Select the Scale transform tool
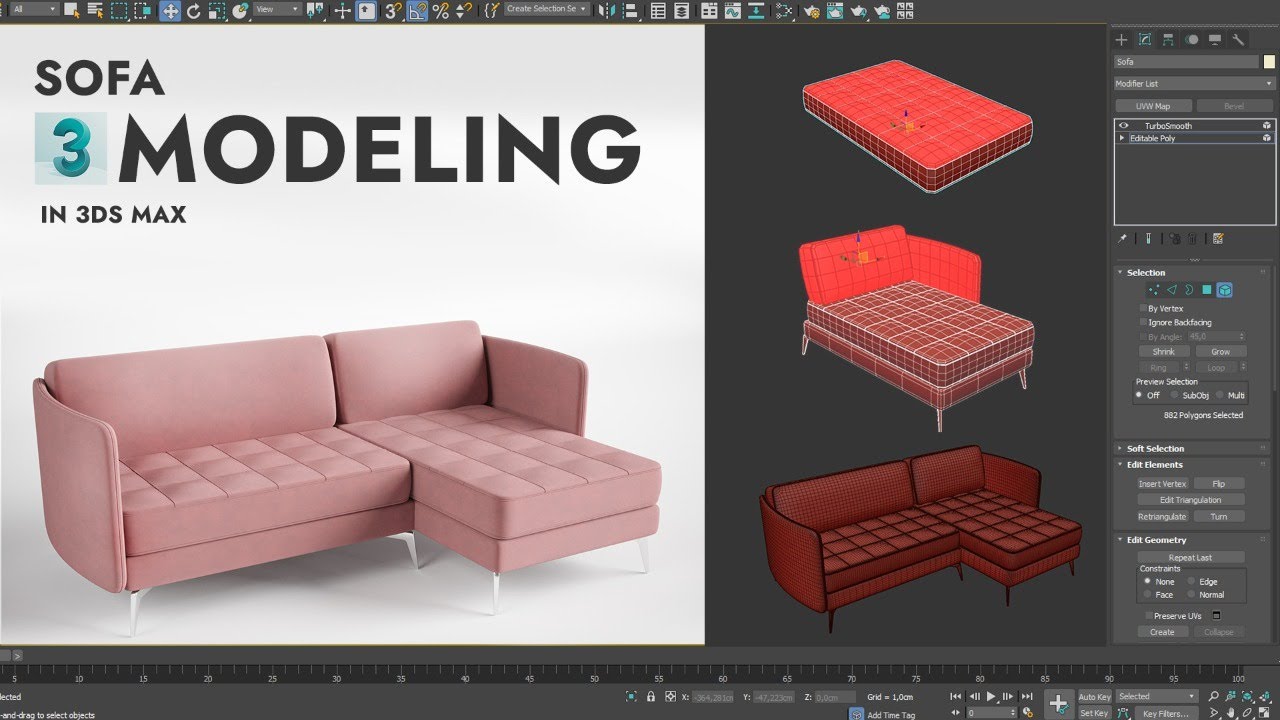 click(217, 11)
